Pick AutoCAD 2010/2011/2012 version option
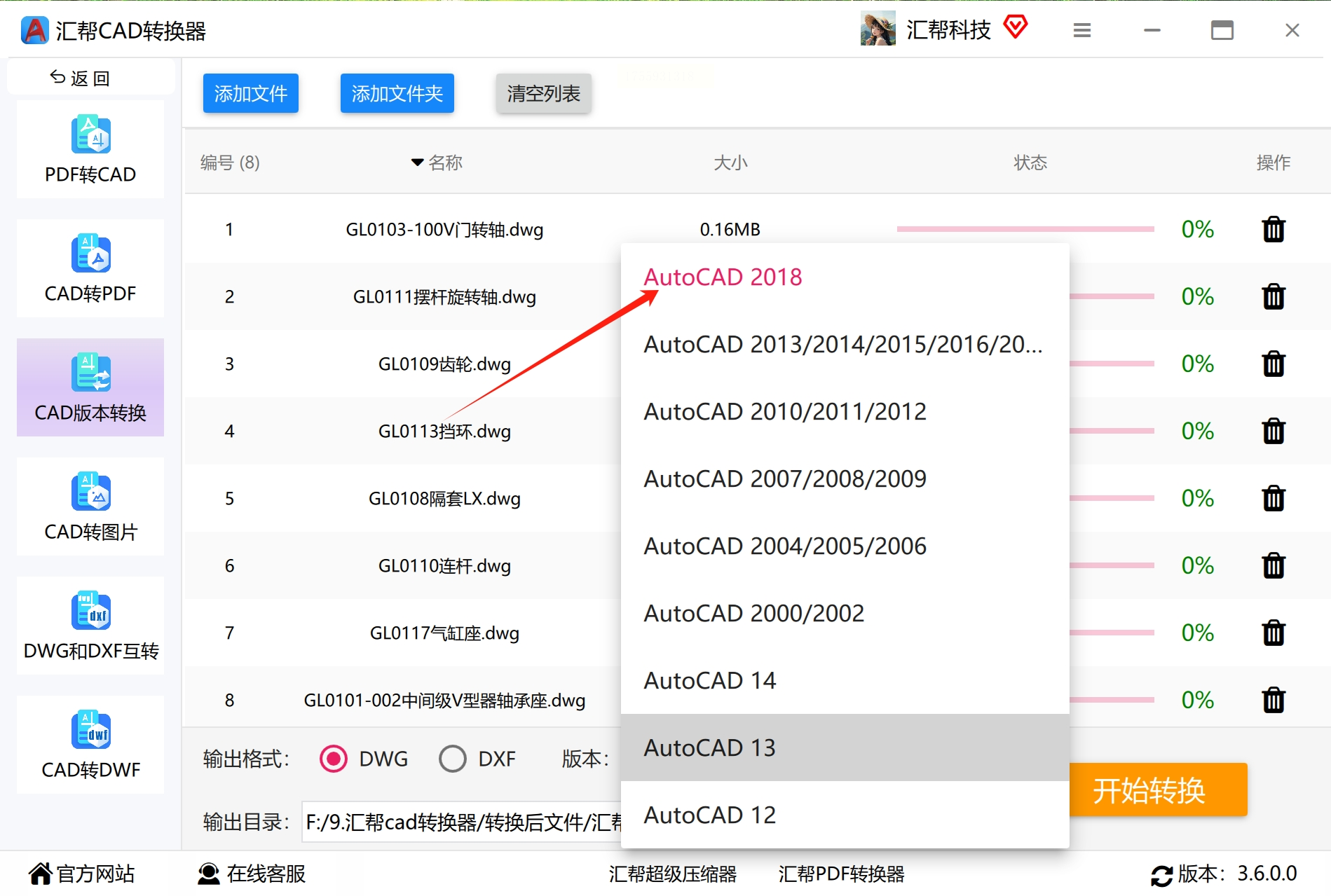The height and width of the screenshot is (896, 1331). [785, 412]
